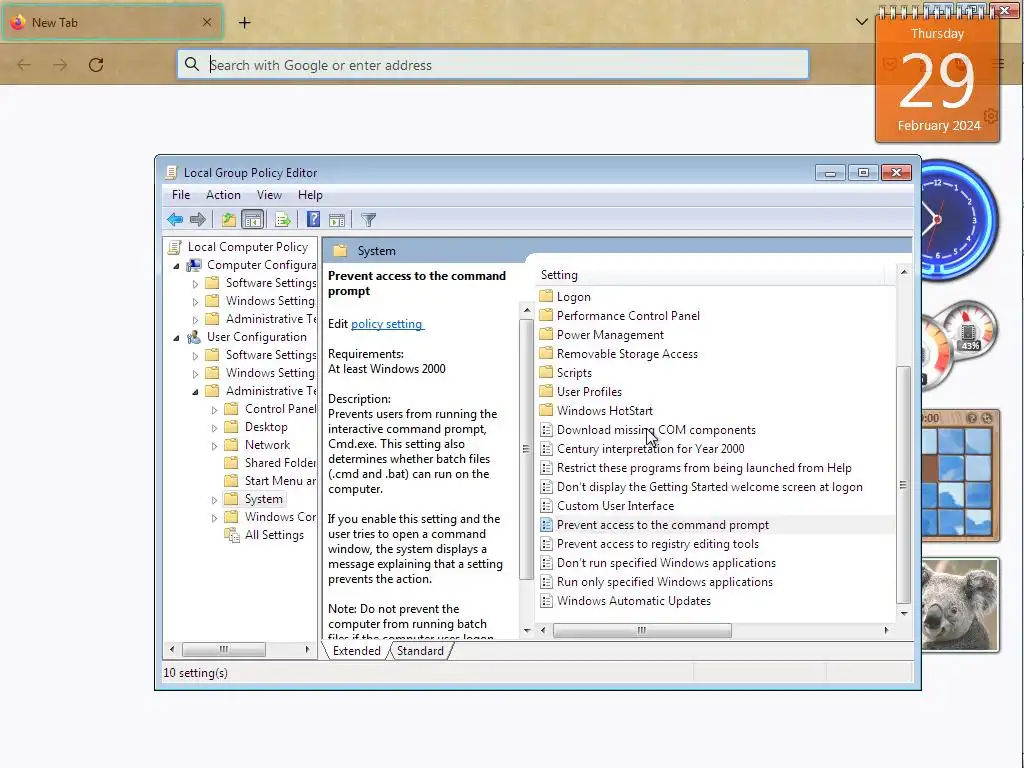
Task: Open the File menu
Action: [x=181, y=195]
